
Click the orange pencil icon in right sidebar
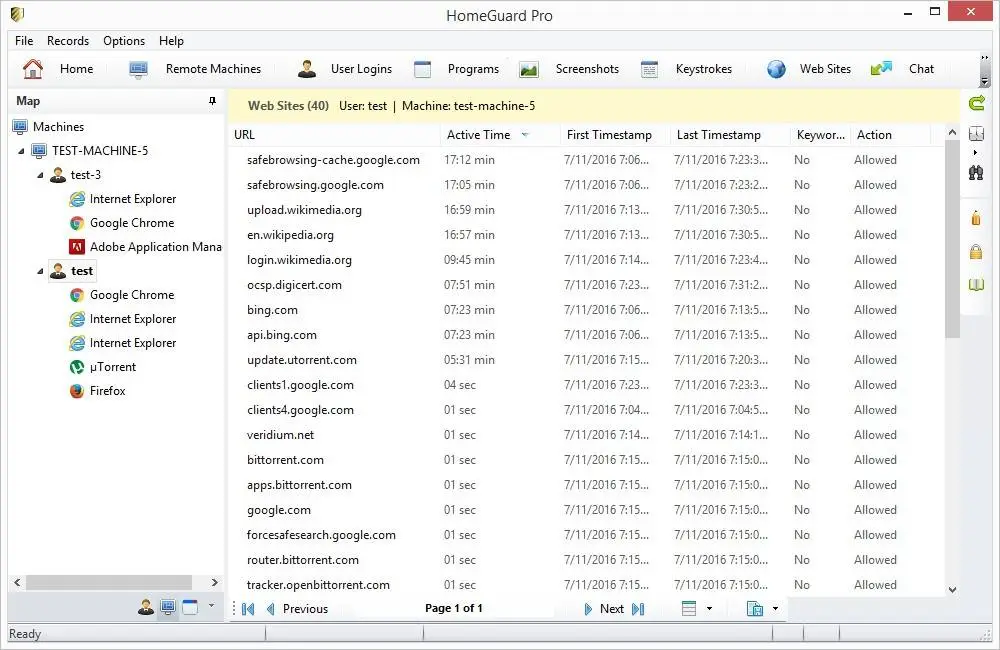[976, 218]
